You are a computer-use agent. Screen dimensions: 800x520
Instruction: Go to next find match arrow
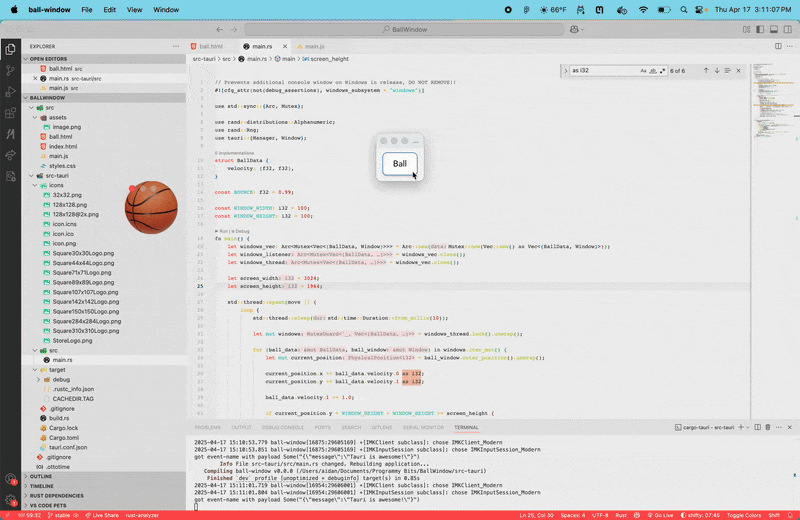[x=717, y=71]
